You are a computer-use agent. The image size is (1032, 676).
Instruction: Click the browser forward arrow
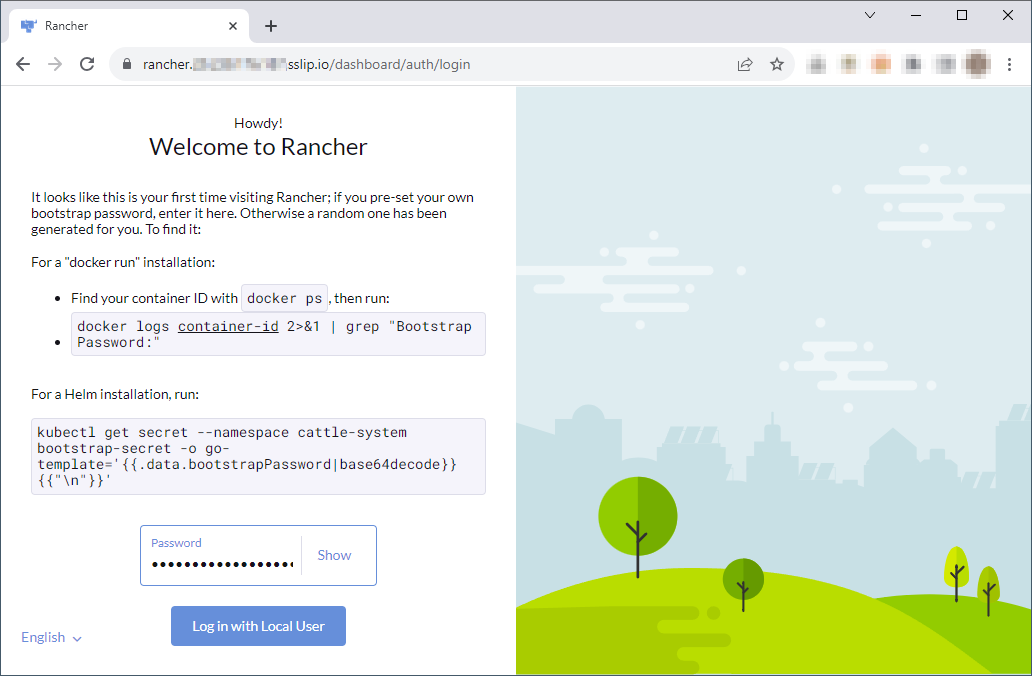(55, 64)
